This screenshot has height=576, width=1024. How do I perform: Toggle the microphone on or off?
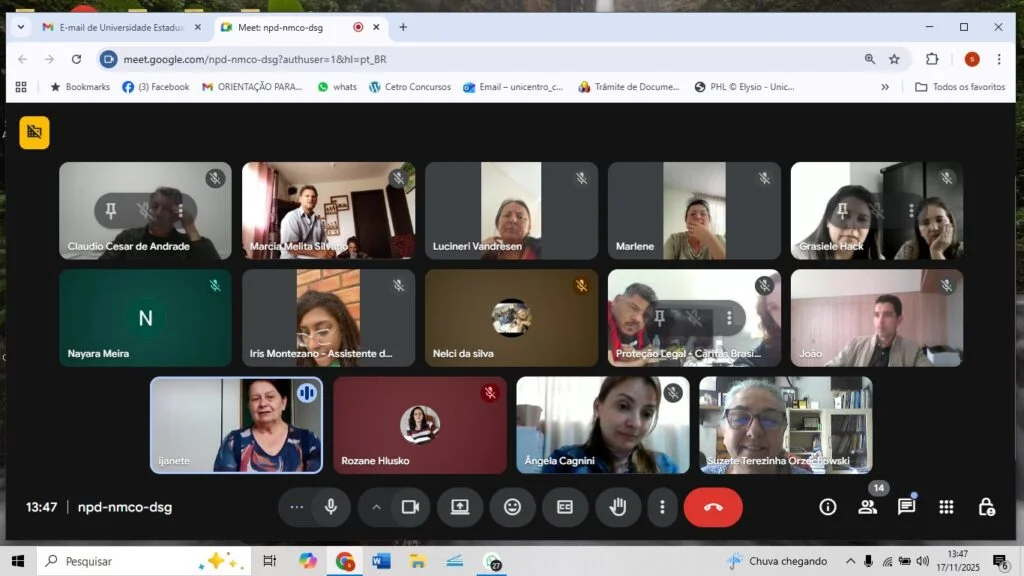tap(331, 507)
